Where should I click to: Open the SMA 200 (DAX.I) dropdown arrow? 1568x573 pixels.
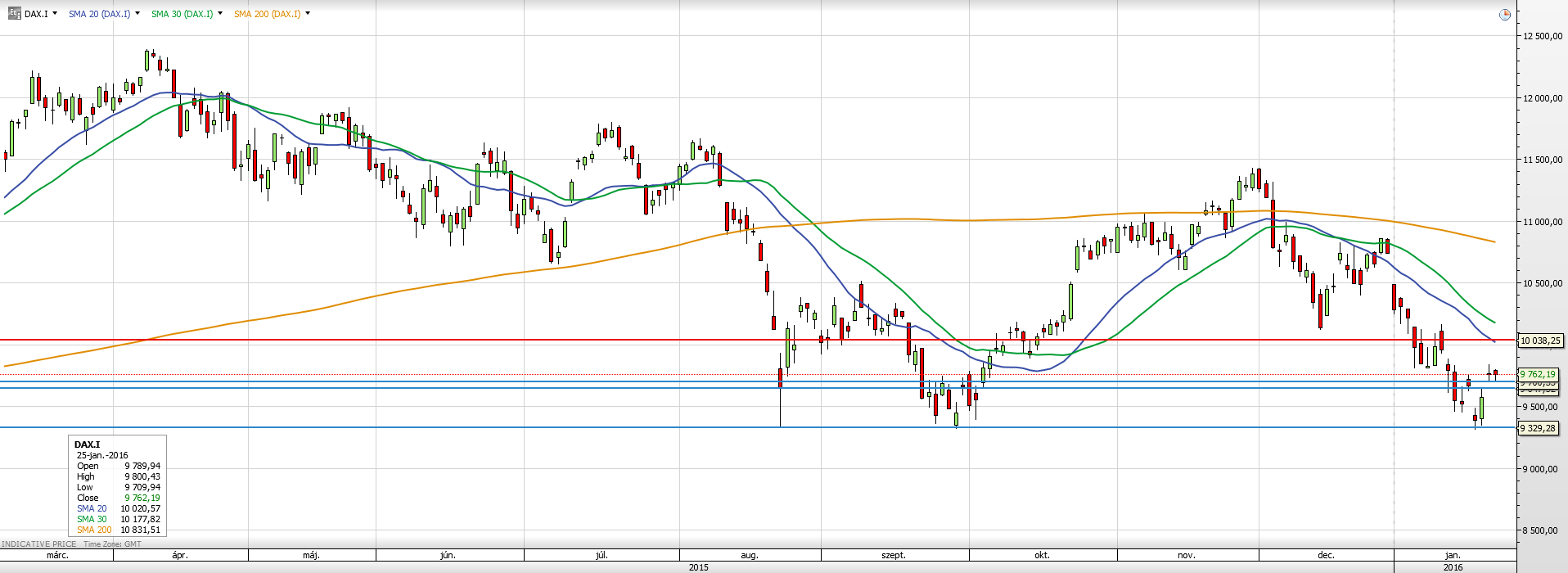pyautogui.click(x=308, y=13)
